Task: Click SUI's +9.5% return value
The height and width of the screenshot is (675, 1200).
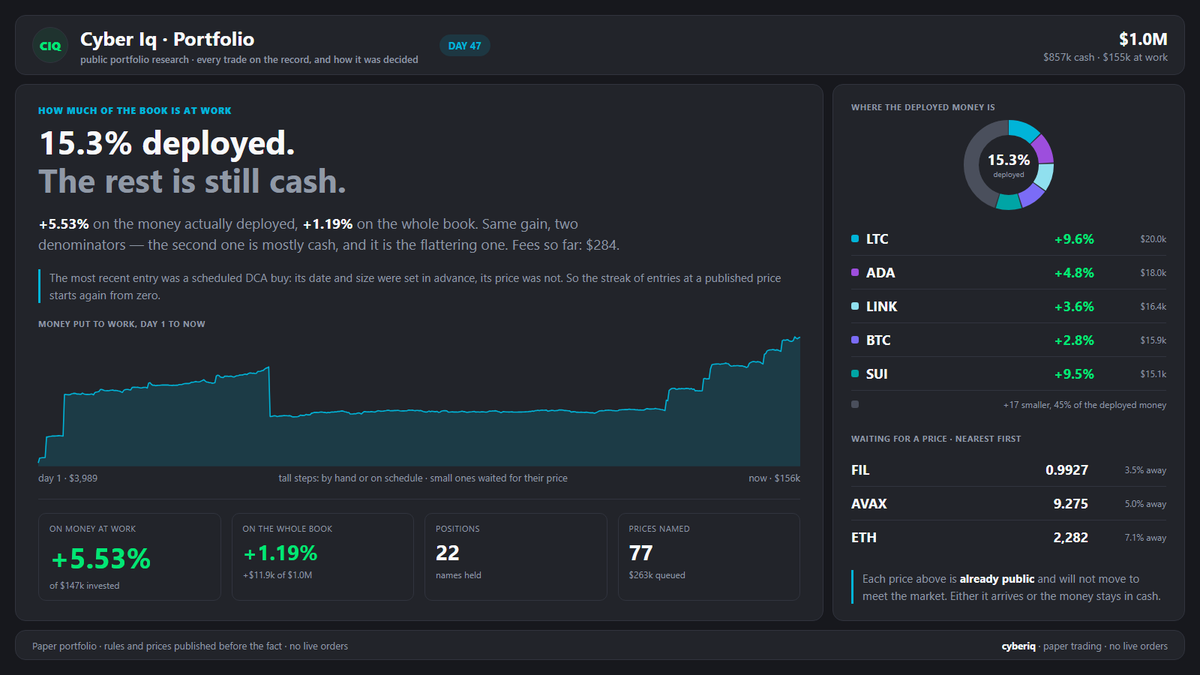Action: (x=1074, y=376)
